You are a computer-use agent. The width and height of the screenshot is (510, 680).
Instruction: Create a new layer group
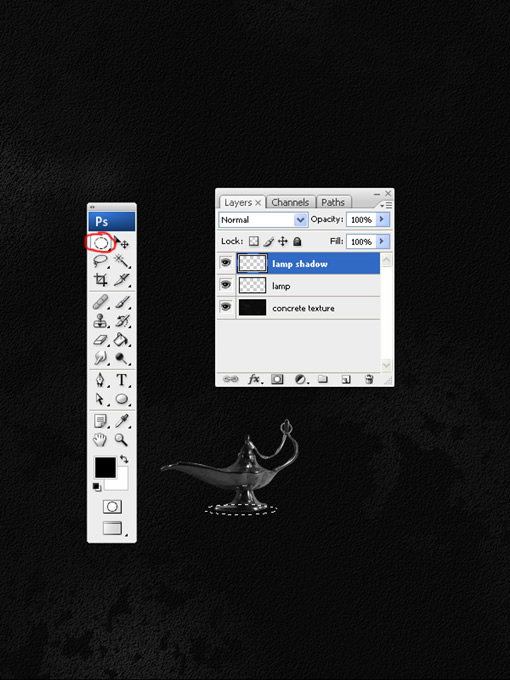323,379
